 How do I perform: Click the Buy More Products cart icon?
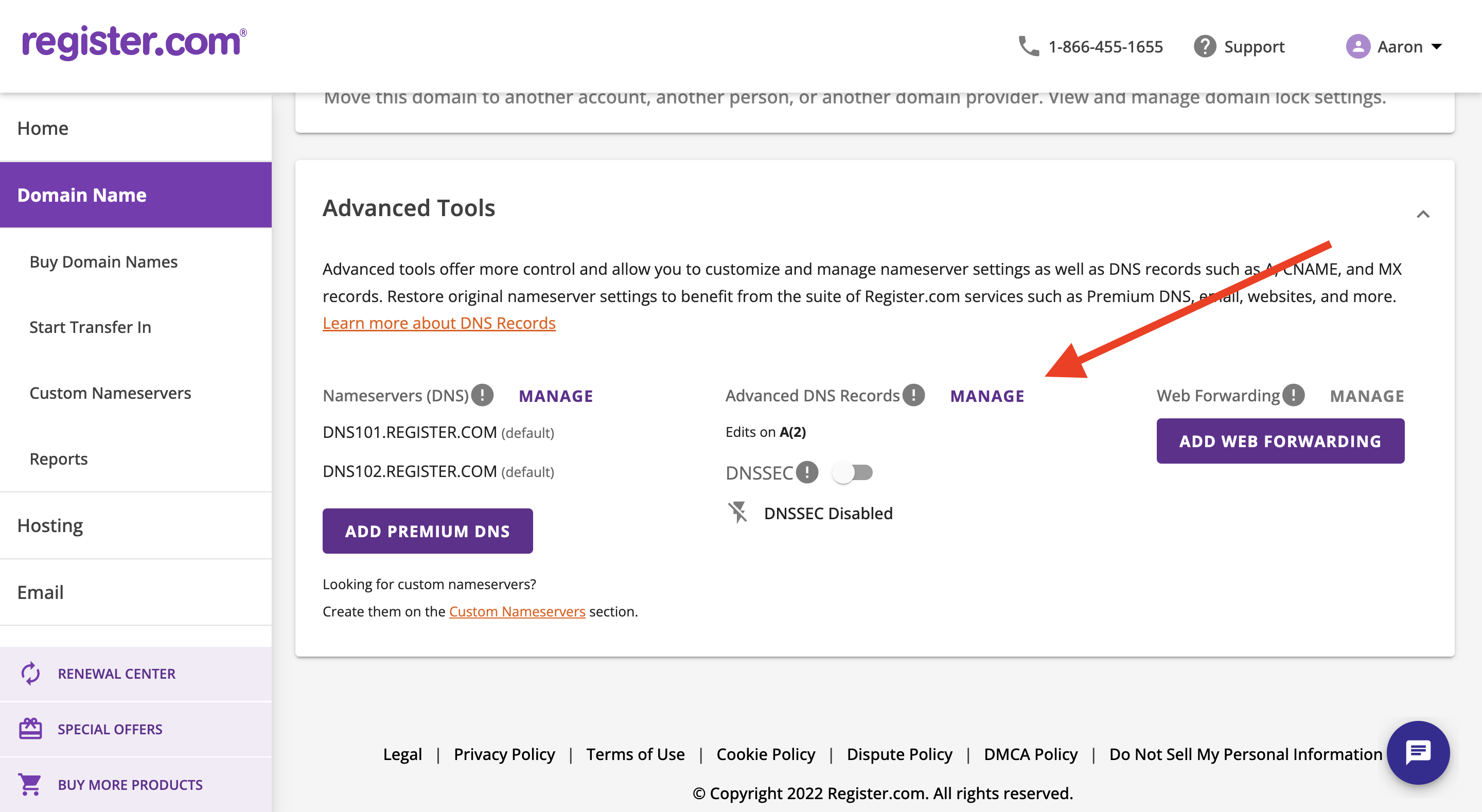[29, 784]
